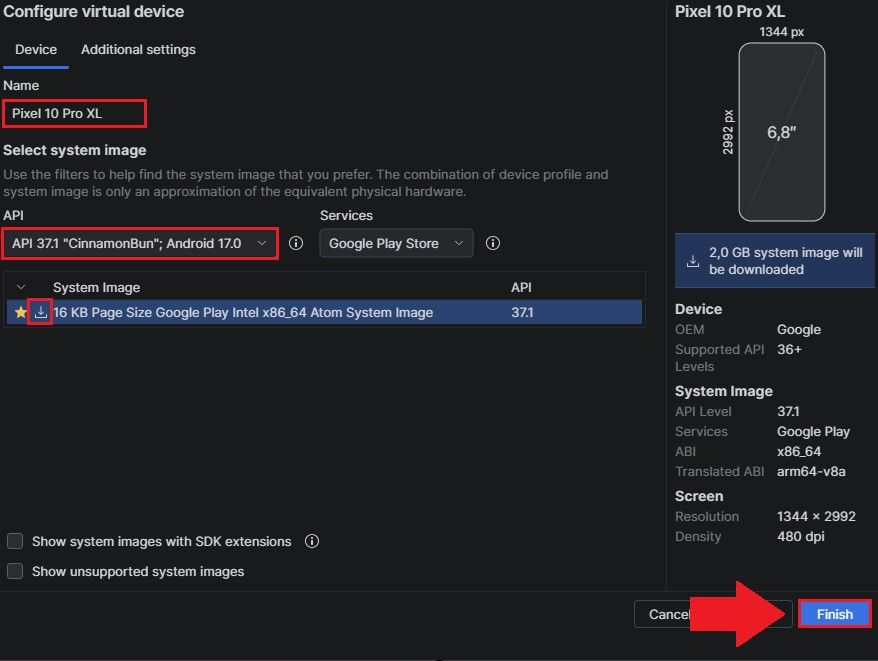Screen dimensions: 878x661
Task: Click the 480 dpi density value
Action: pos(801,536)
